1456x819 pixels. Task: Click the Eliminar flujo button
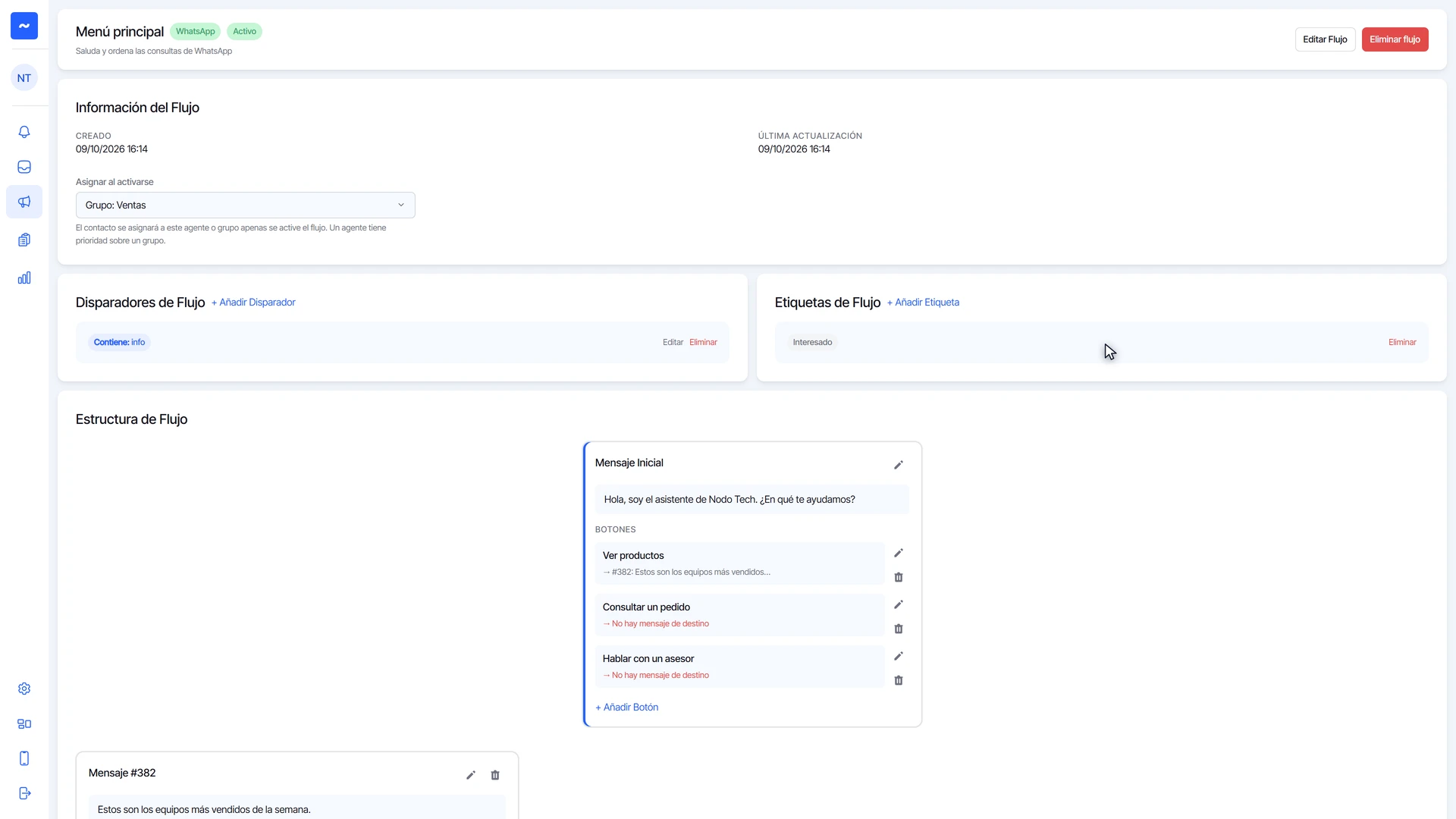click(x=1395, y=39)
